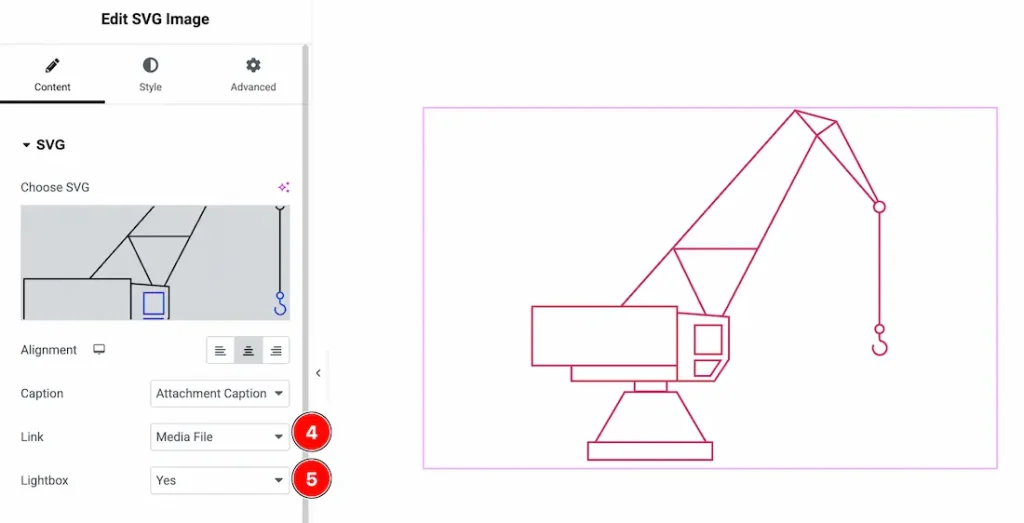Open the Advanced tab via its gear icon
Image resolution: width=1024 pixels, height=523 pixels.
click(253, 74)
